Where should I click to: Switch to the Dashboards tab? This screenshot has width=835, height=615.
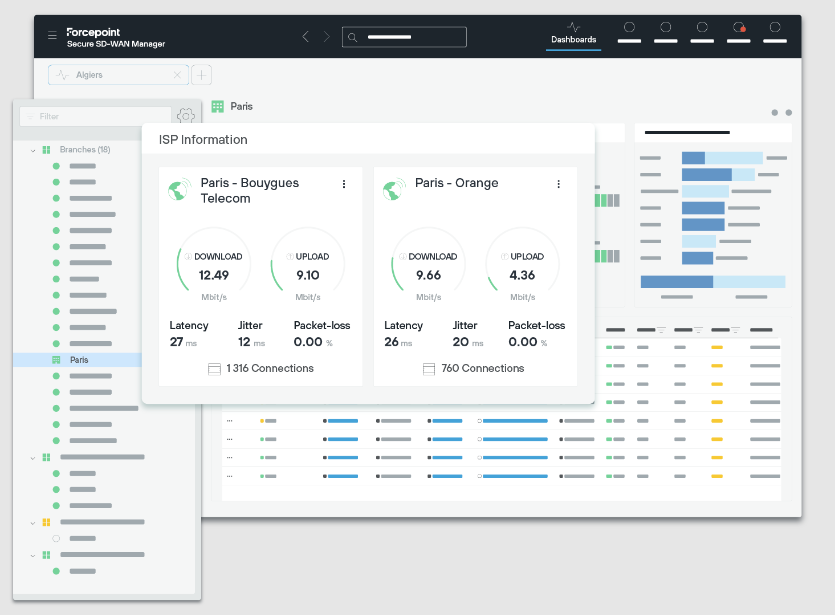(x=573, y=39)
